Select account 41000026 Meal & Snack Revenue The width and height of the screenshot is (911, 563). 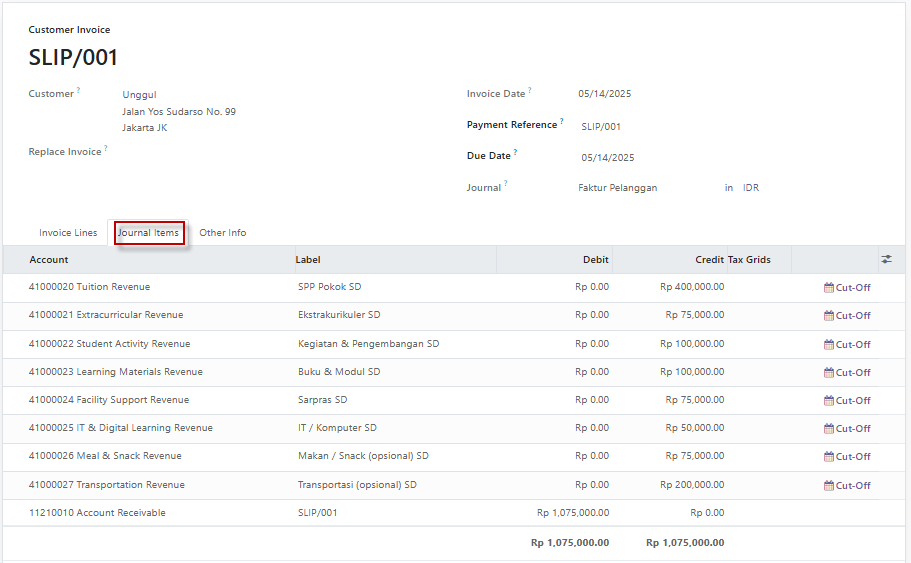tap(105, 456)
